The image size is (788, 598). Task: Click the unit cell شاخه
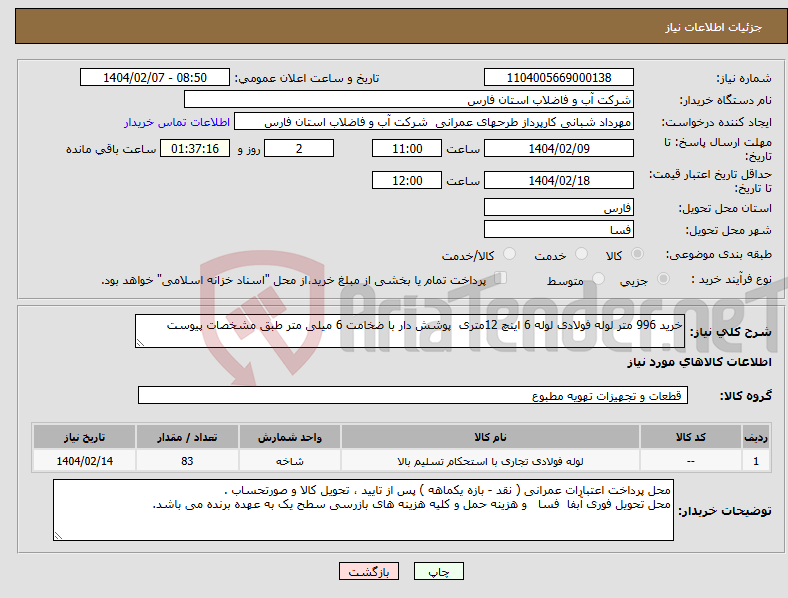[290, 461]
